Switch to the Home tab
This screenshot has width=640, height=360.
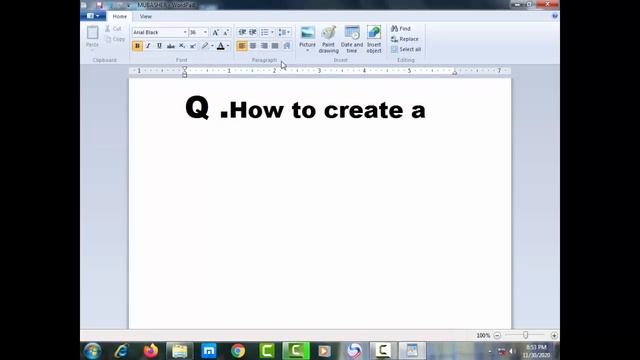coord(120,16)
